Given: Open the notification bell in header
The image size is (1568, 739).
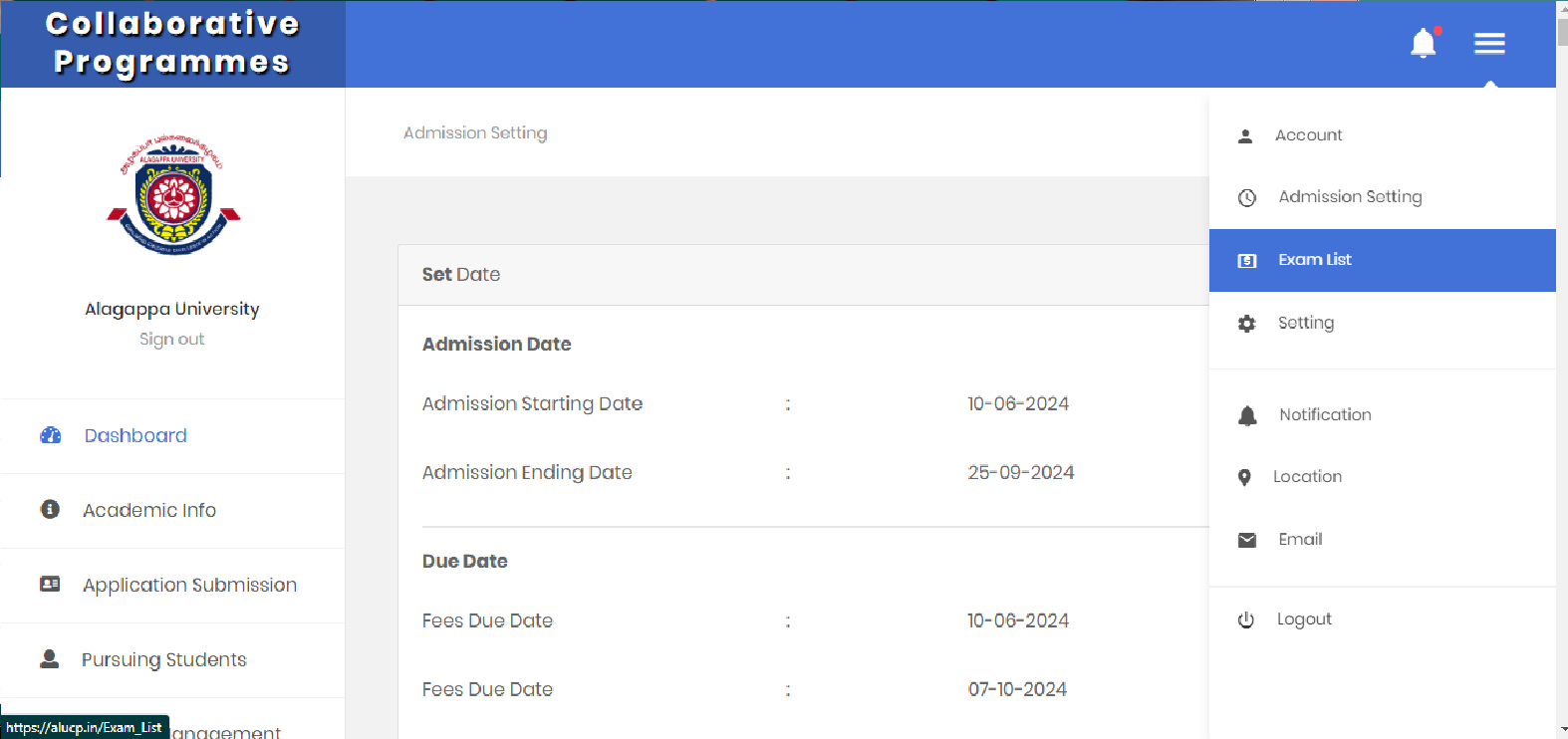Looking at the screenshot, I should pos(1424,43).
